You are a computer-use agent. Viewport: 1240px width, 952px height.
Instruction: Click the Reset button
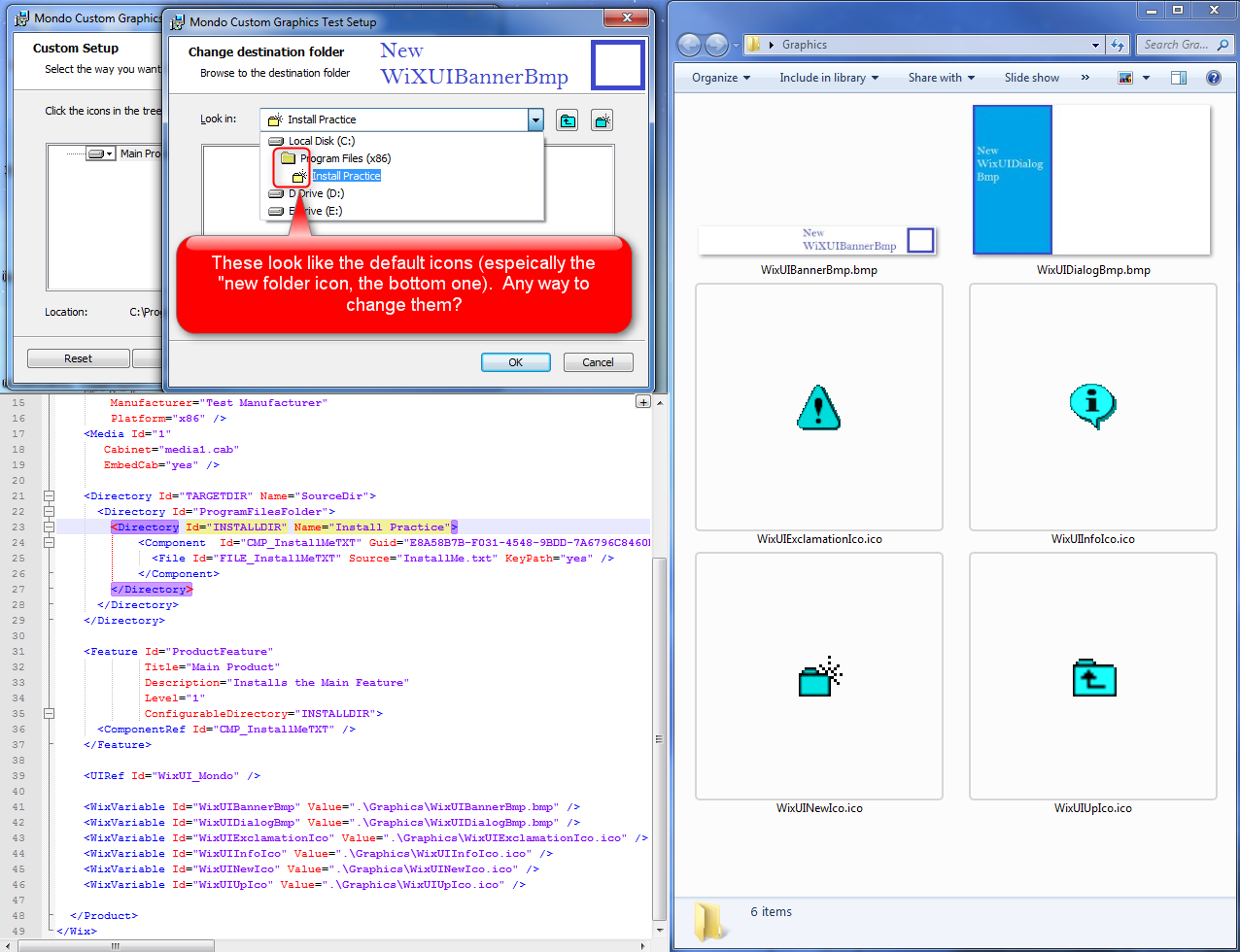click(x=78, y=358)
